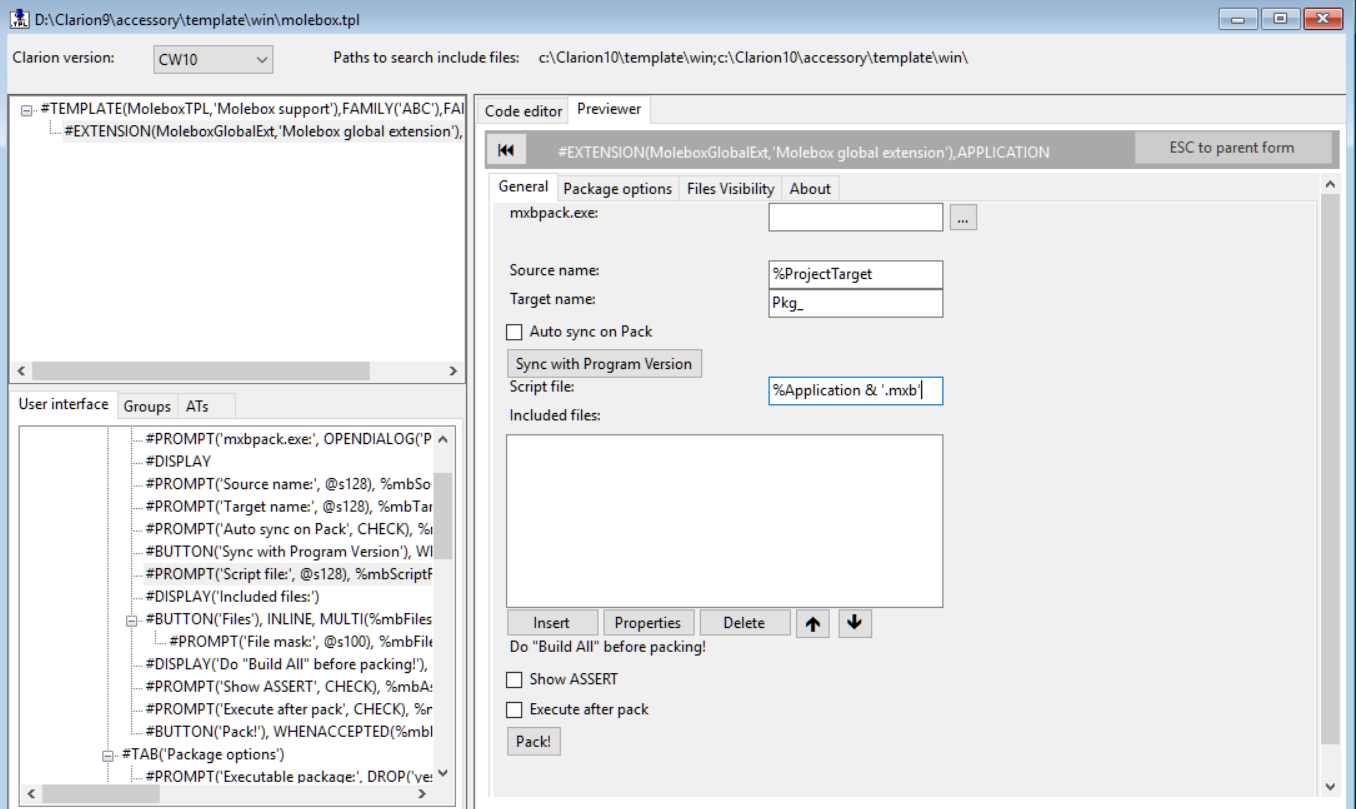This screenshot has height=809, width=1356.
Task: Click ESC to parent form button
Action: coord(1232,148)
